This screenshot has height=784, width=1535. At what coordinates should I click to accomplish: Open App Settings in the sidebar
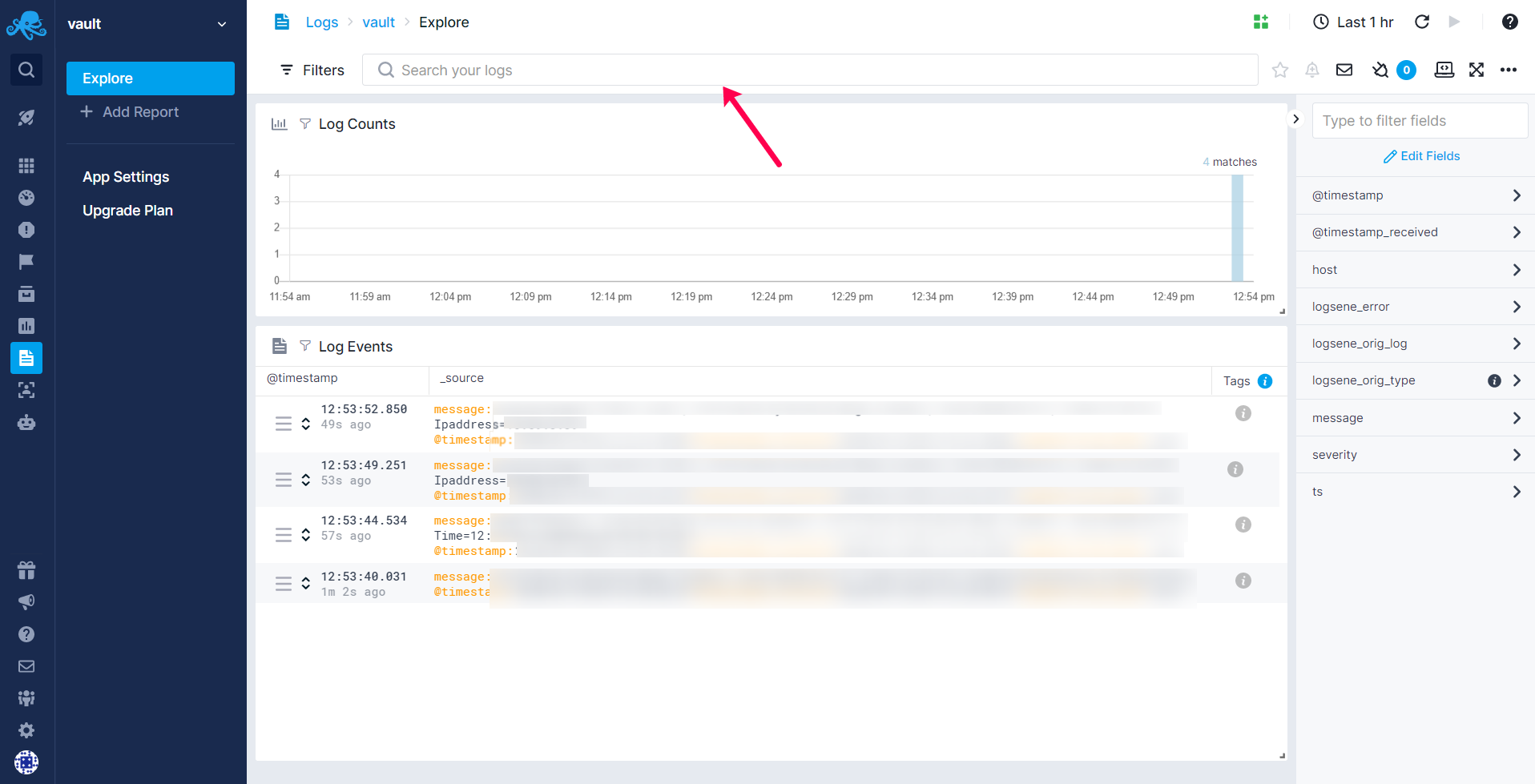pyautogui.click(x=126, y=177)
